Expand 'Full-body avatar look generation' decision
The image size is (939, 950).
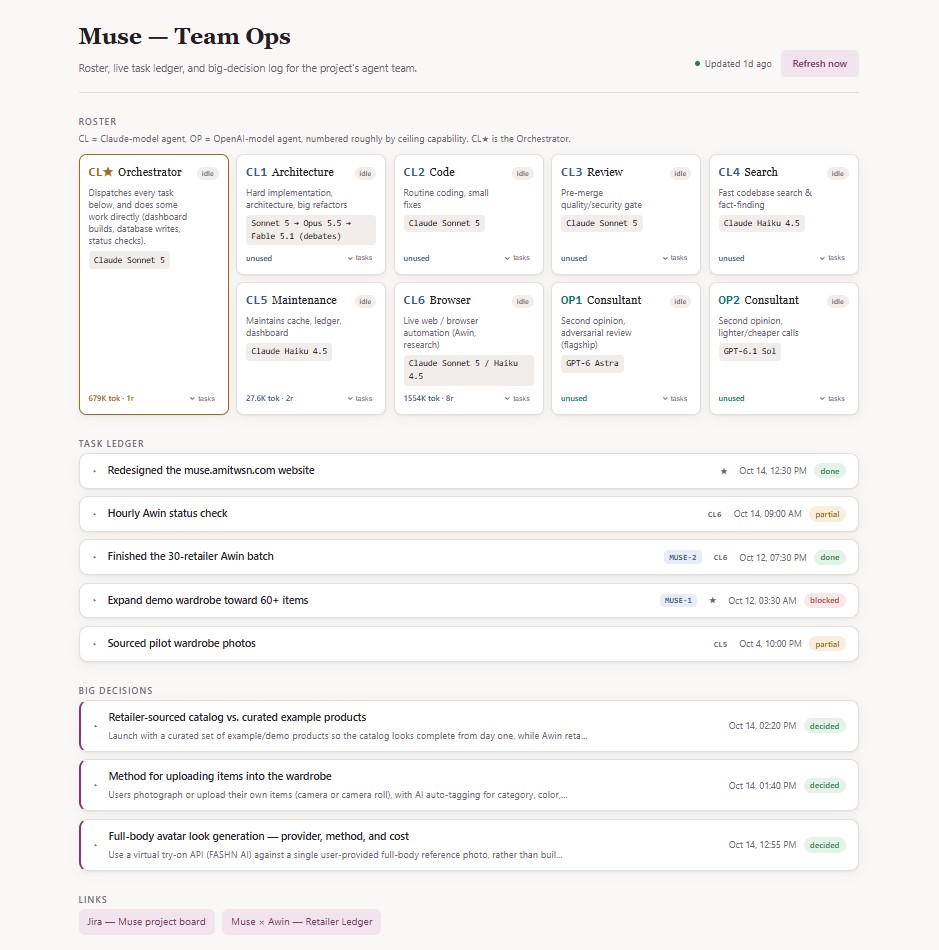click(x=468, y=845)
